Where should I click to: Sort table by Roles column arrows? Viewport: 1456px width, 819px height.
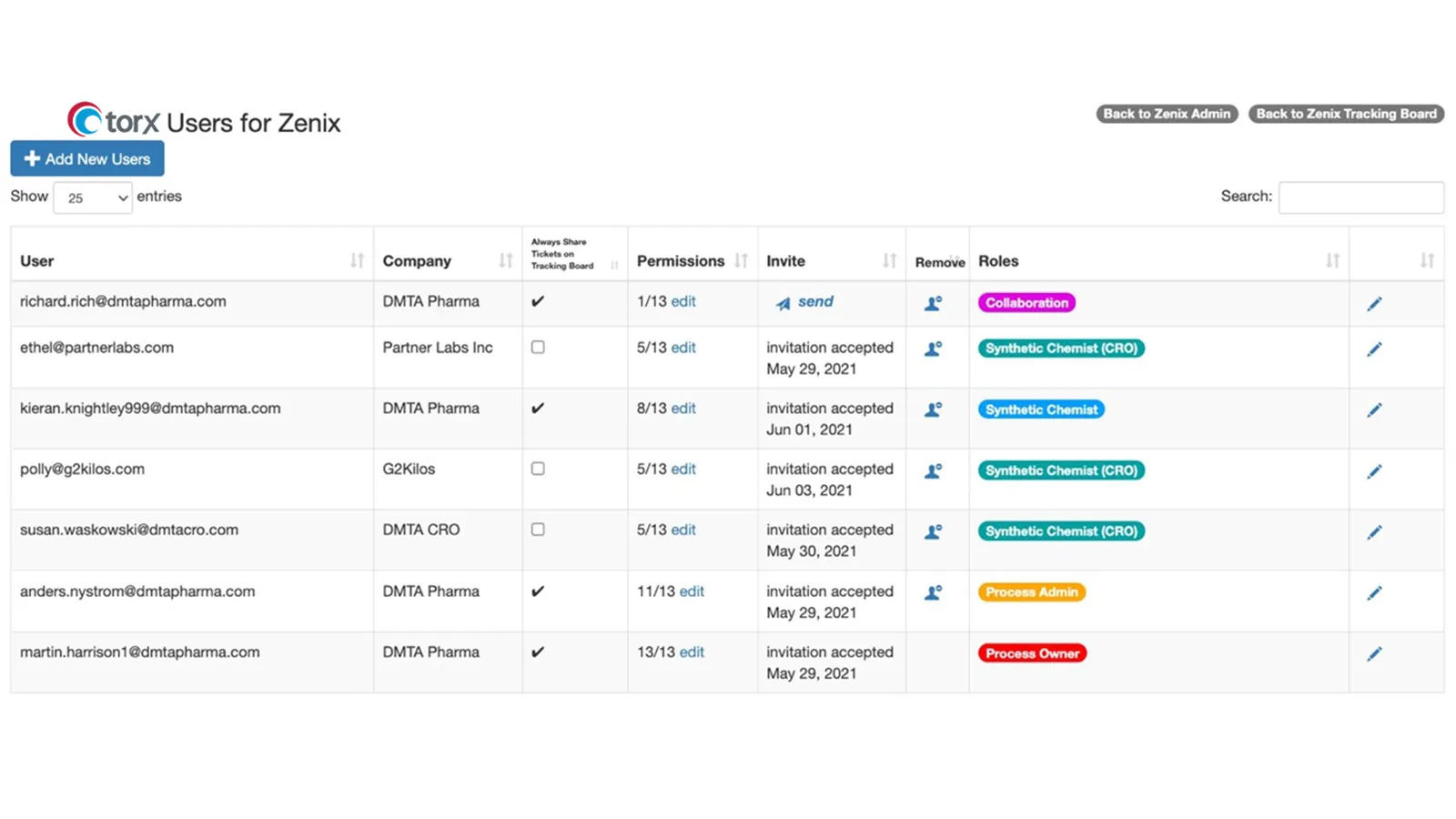coord(1332,261)
